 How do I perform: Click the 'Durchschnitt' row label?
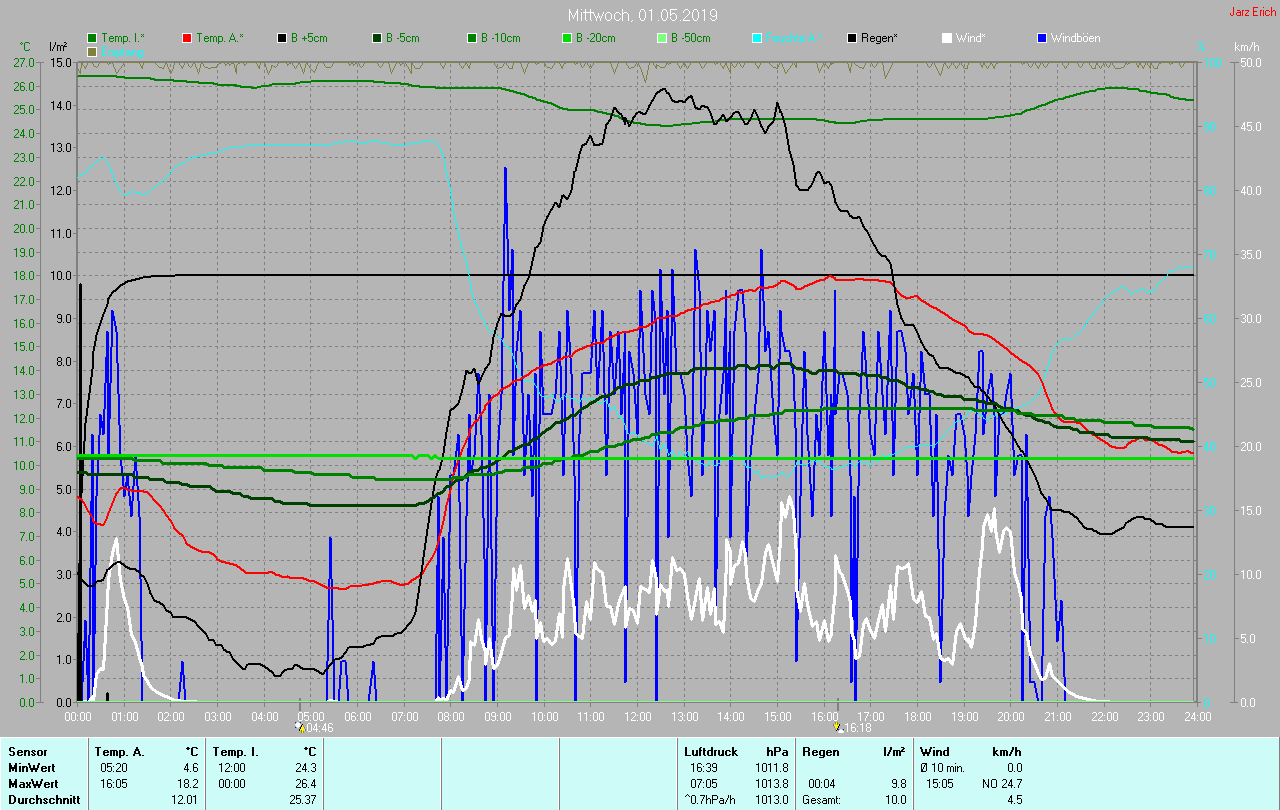pos(44,800)
